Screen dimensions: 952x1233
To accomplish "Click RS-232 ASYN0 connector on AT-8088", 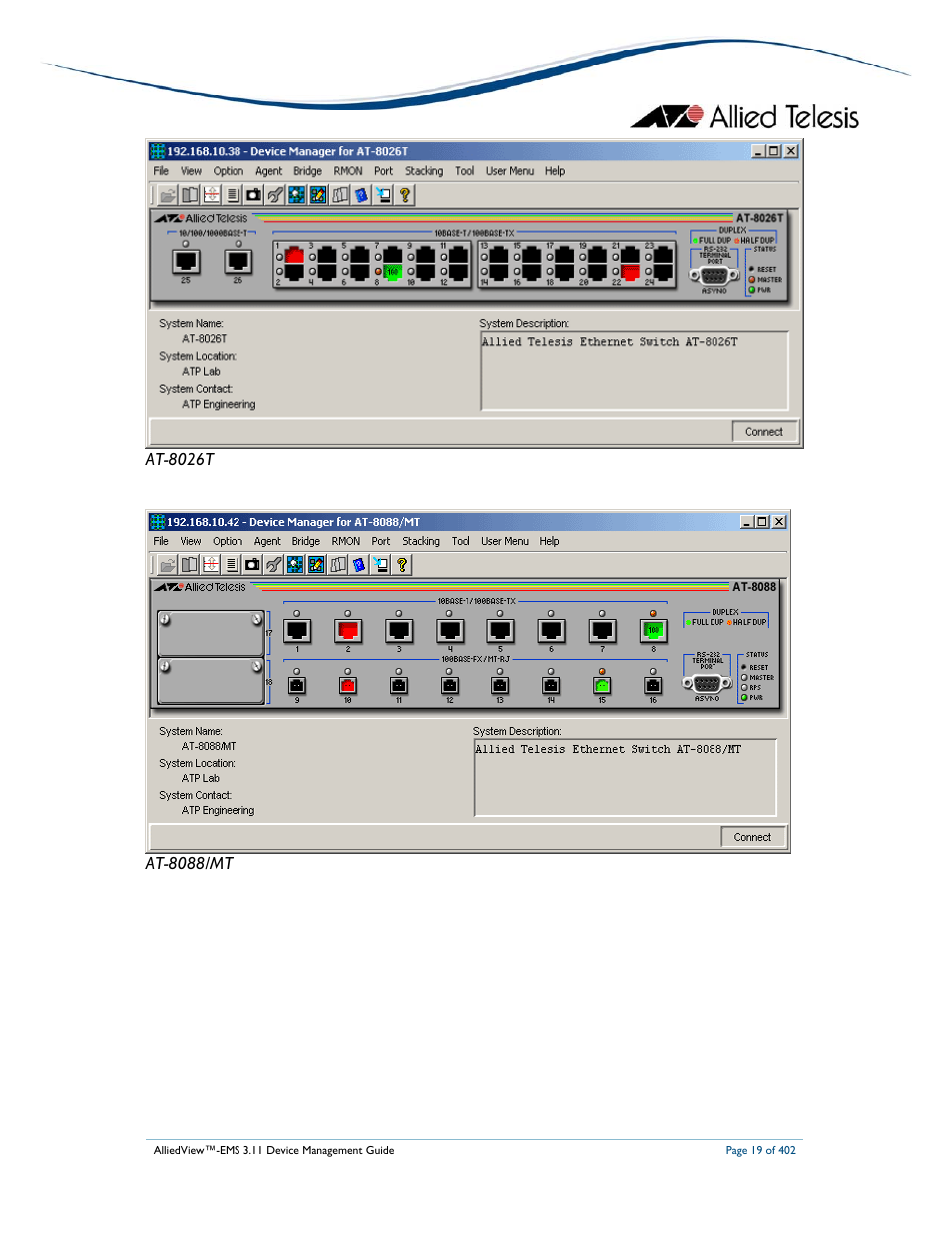I will (x=707, y=684).
